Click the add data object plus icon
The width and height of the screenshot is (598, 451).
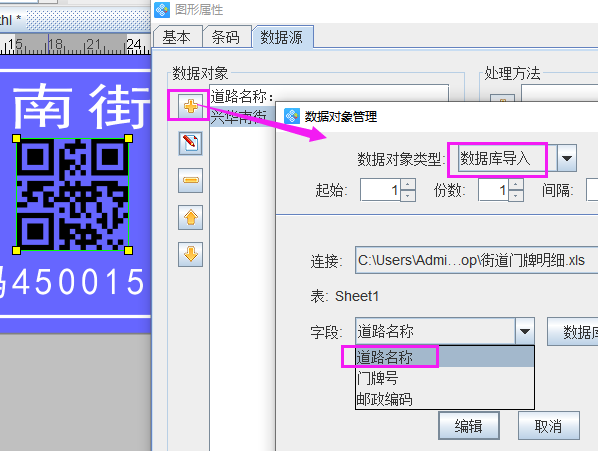(x=190, y=106)
